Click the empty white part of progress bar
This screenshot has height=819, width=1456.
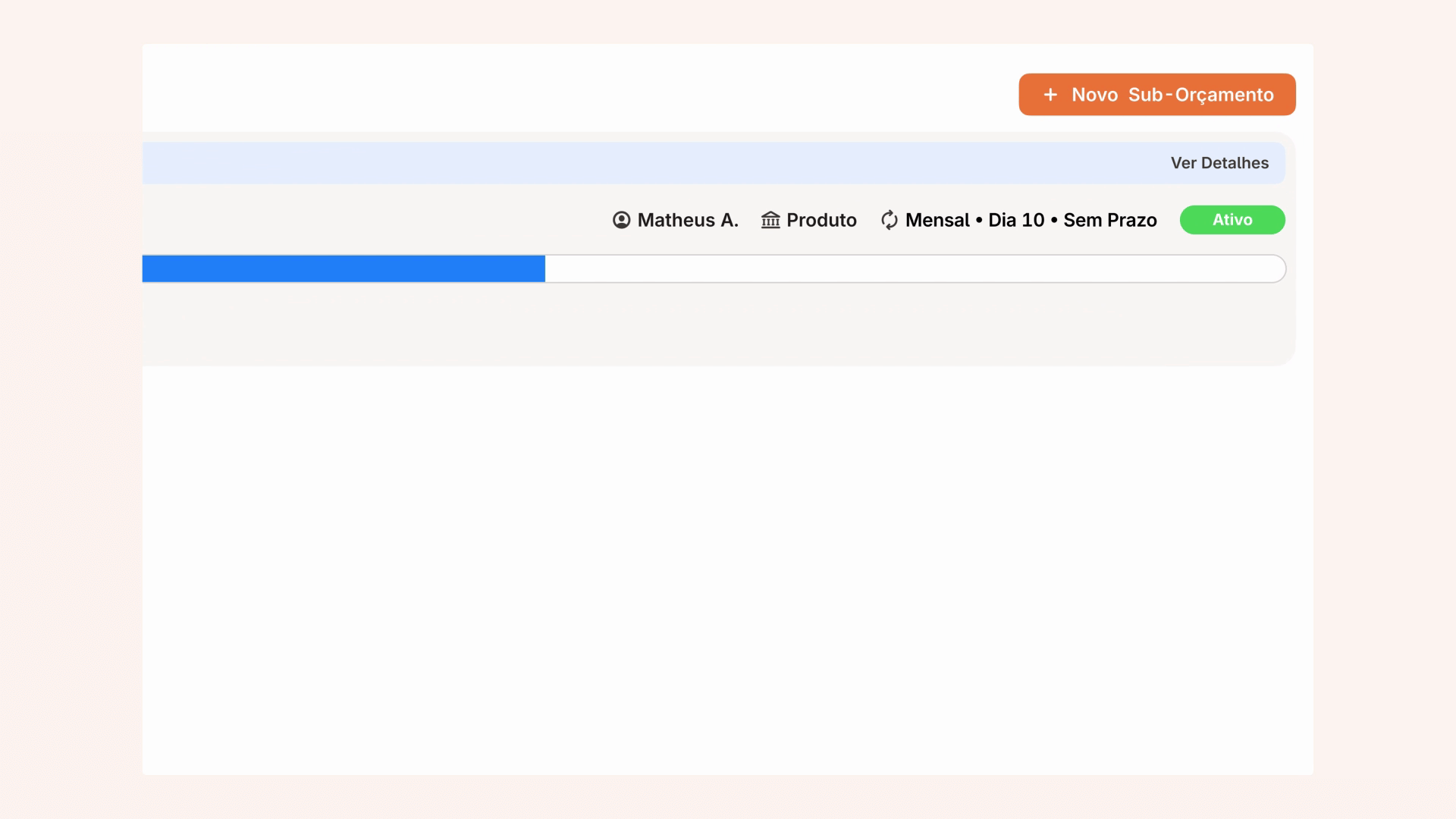click(x=910, y=268)
